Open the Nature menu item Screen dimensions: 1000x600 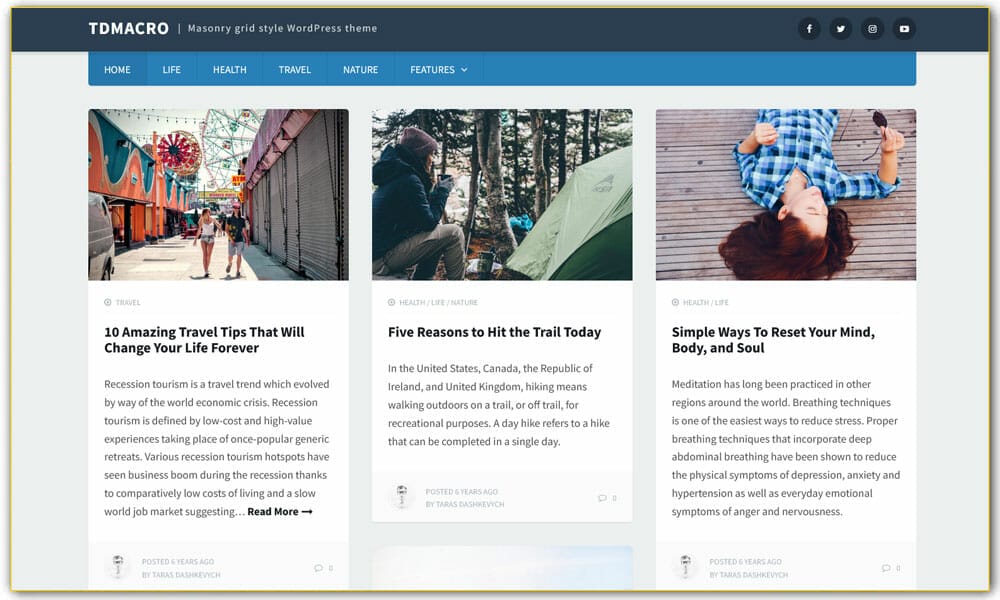coord(360,70)
